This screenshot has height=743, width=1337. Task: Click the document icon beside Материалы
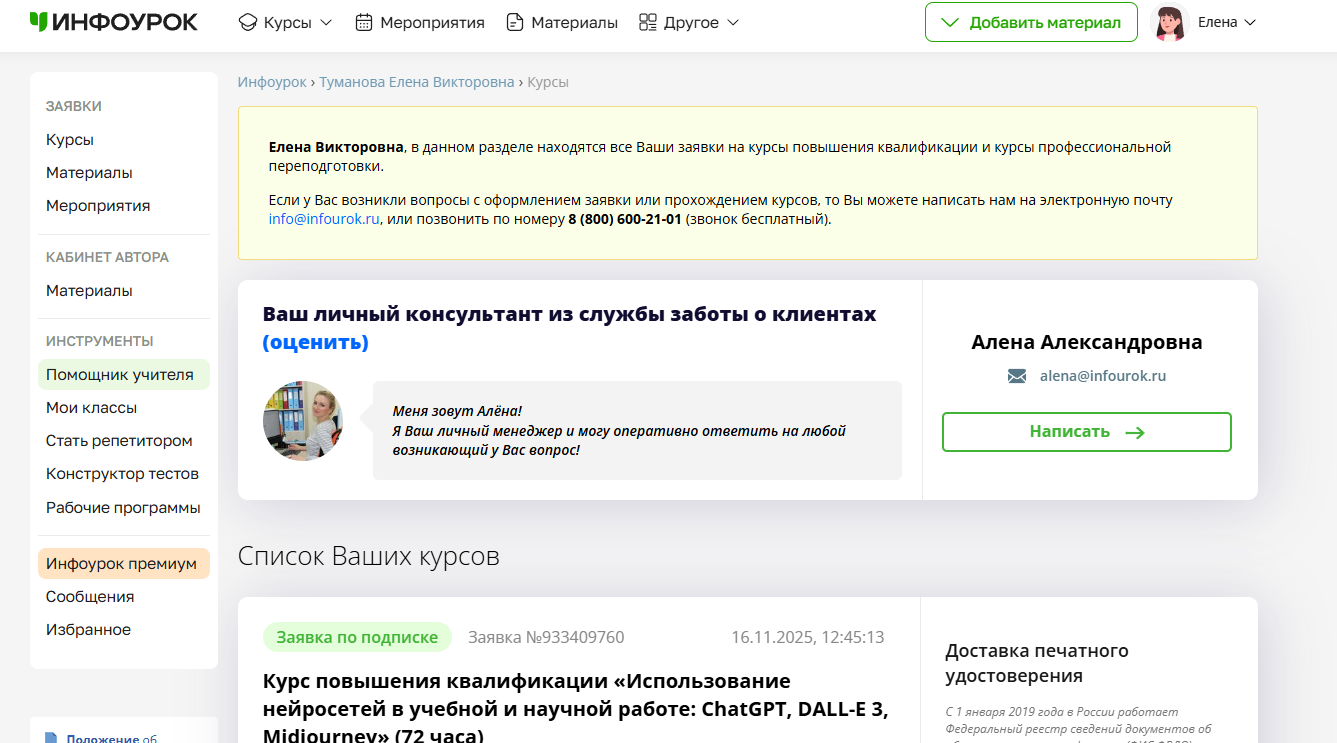[515, 22]
